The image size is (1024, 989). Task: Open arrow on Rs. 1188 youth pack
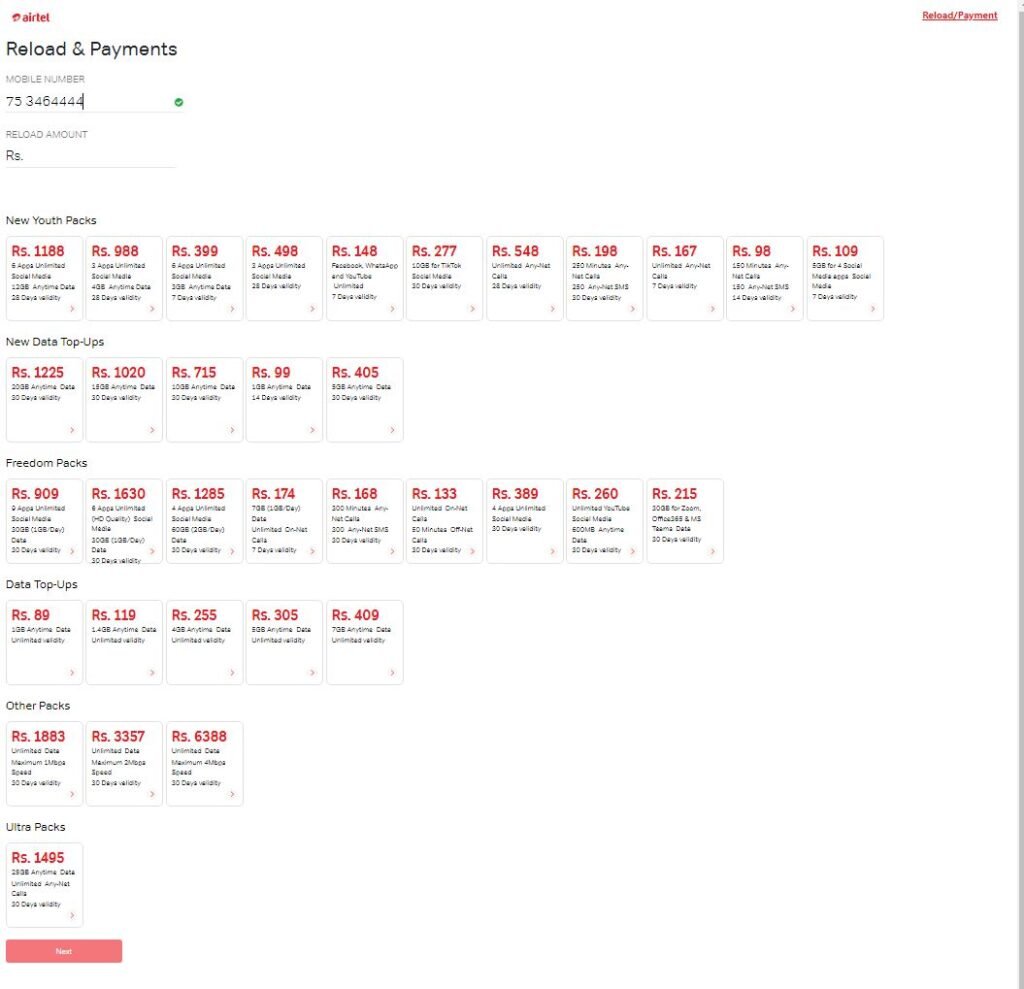[x=72, y=308]
